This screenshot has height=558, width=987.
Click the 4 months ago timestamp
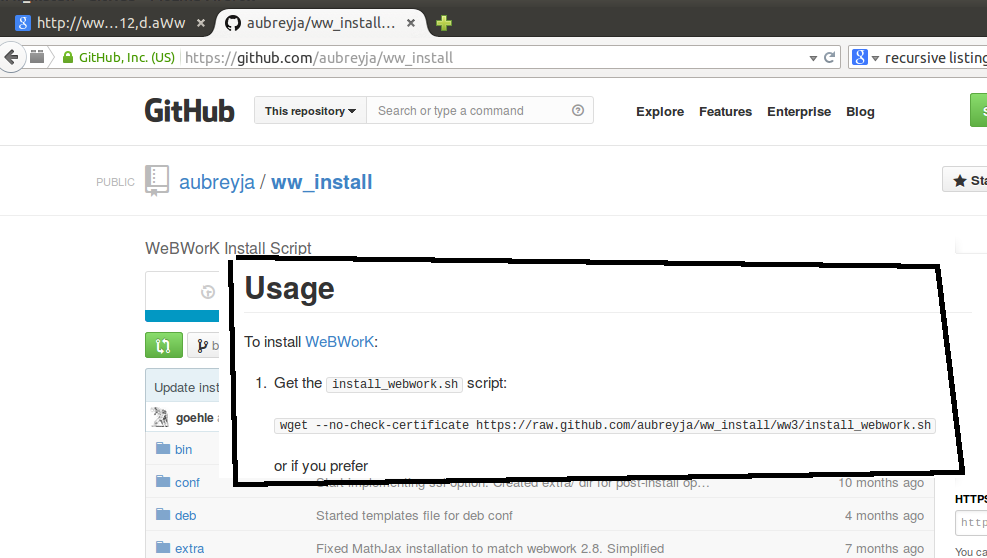coord(884,515)
